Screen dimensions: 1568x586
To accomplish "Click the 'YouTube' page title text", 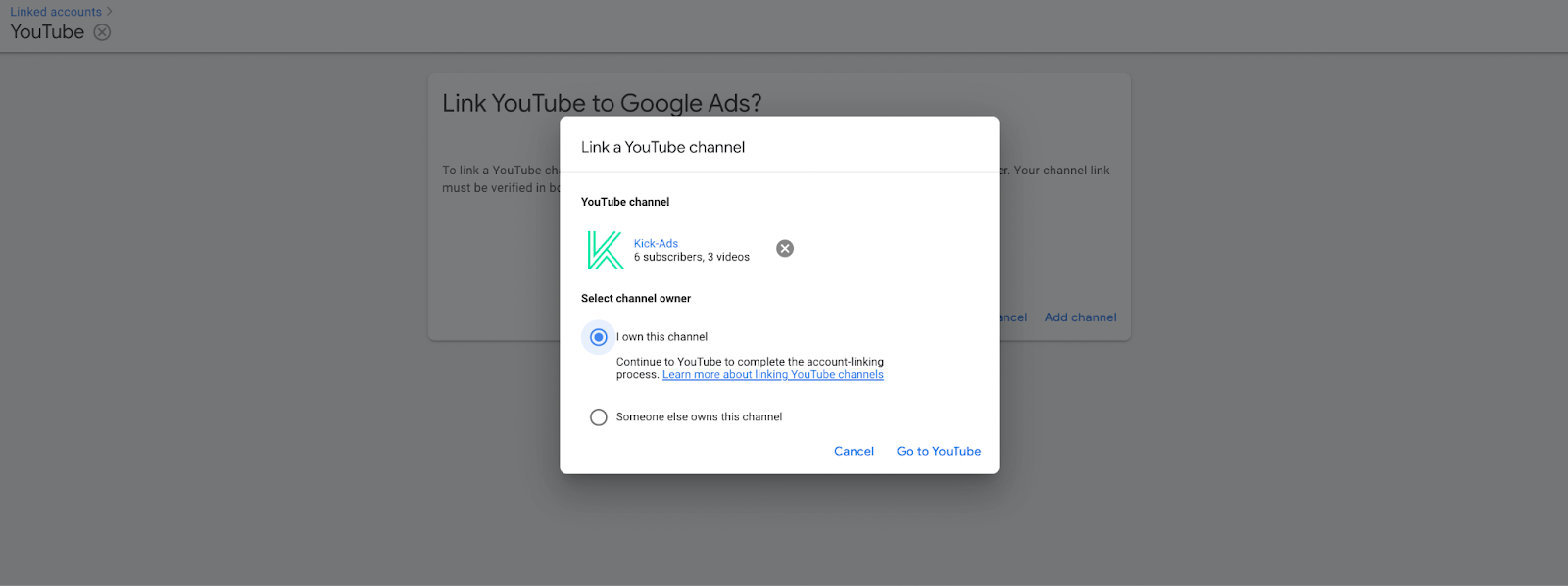I will (x=47, y=32).
